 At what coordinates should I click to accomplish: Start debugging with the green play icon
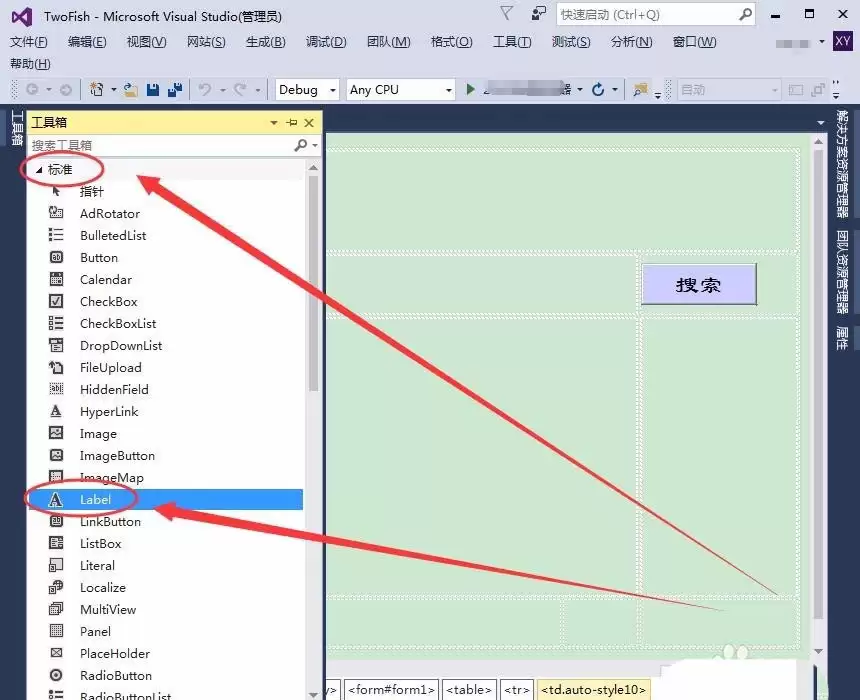coord(469,90)
